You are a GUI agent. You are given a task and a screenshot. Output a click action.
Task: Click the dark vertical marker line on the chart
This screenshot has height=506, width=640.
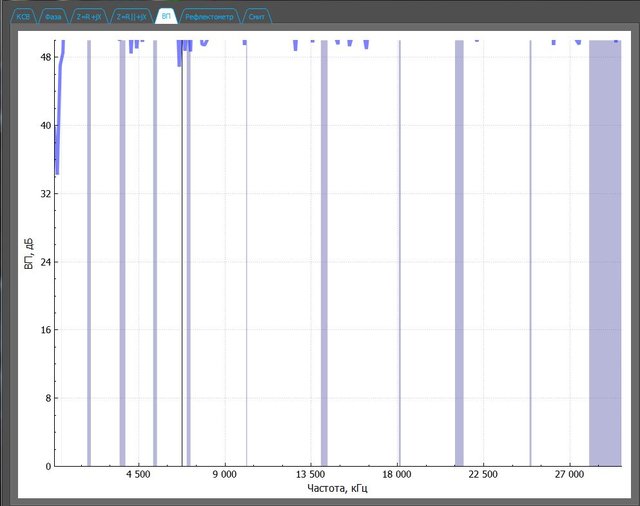[182, 250]
